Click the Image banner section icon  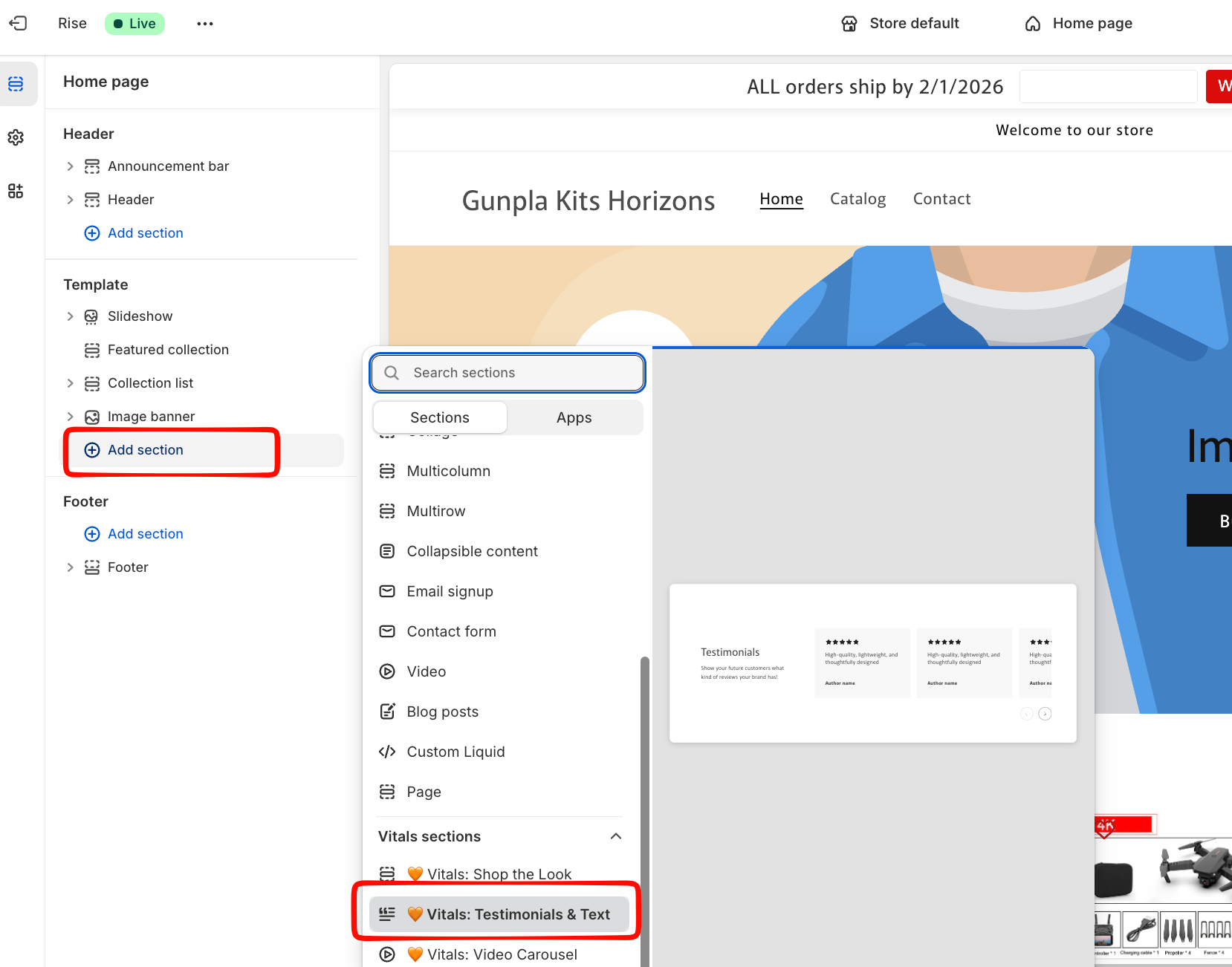(x=92, y=417)
